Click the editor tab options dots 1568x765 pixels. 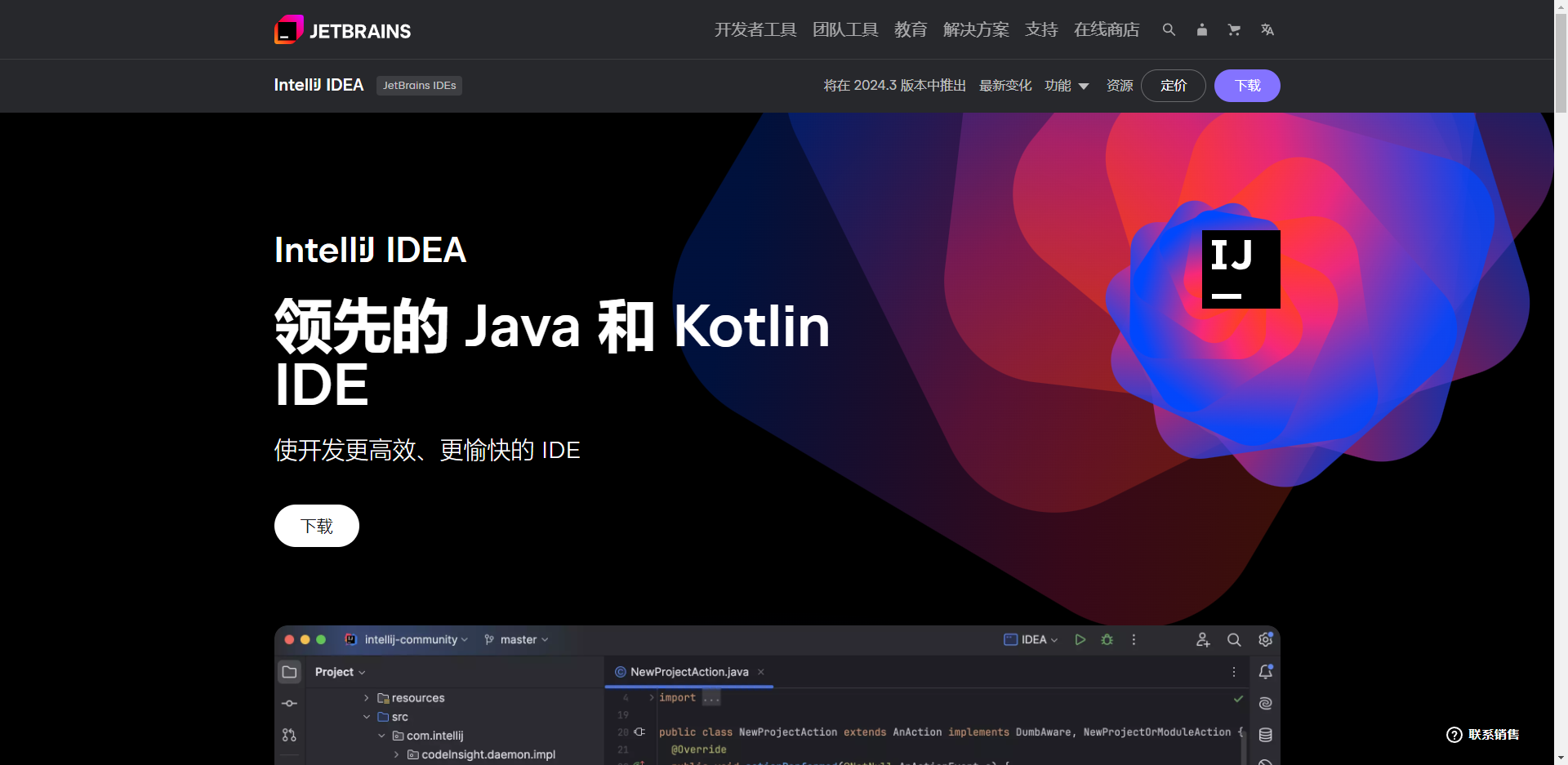pos(1233,672)
